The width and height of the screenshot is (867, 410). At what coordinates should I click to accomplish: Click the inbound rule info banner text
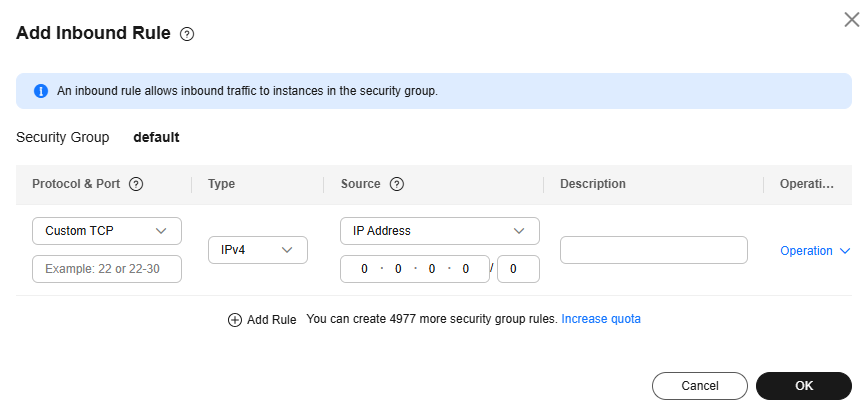pos(247,91)
